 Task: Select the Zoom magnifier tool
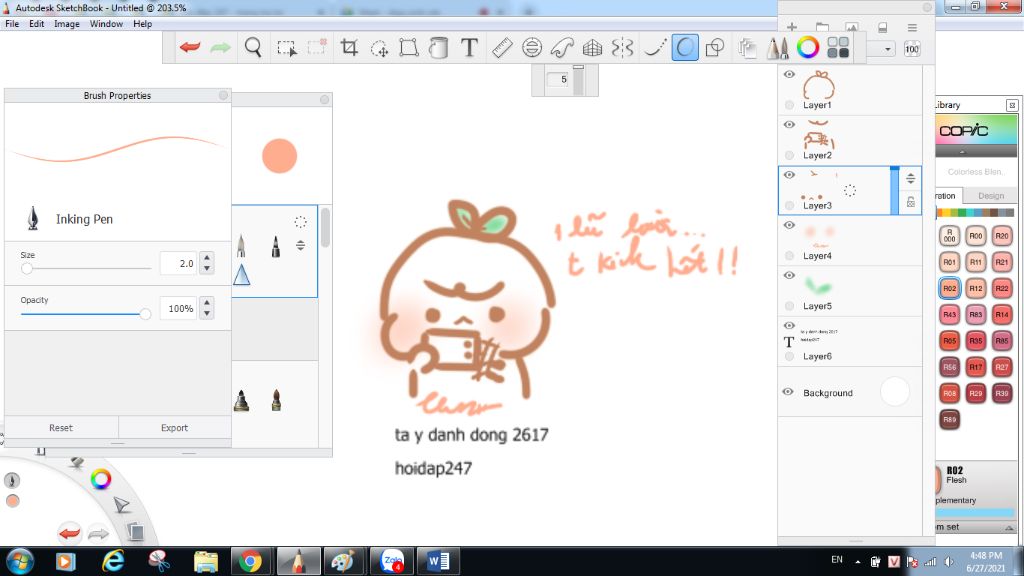point(253,47)
